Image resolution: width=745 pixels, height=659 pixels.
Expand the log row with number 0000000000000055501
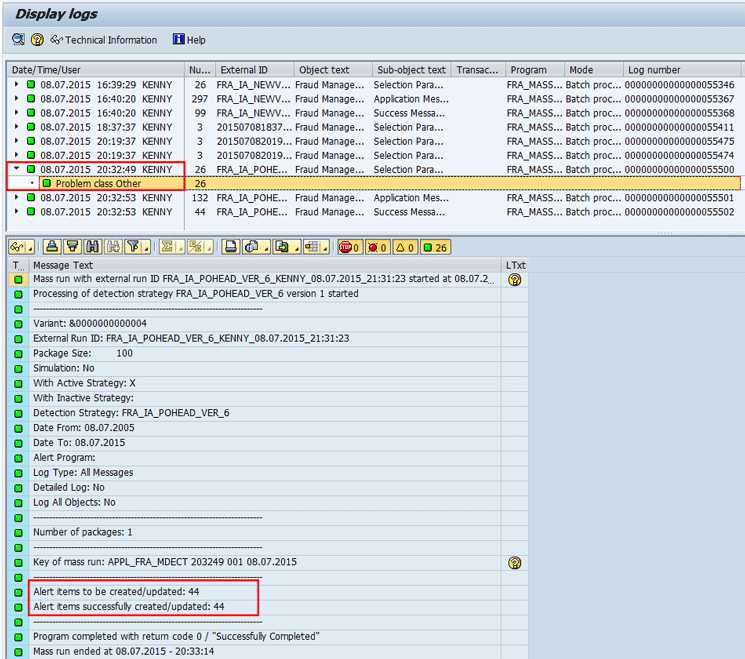click(x=17, y=198)
